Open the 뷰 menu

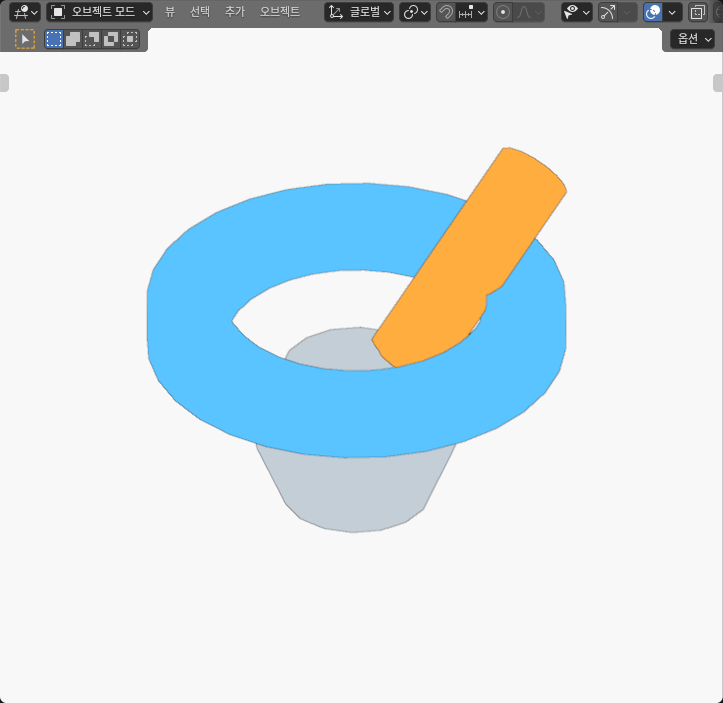tap(170, 12)
